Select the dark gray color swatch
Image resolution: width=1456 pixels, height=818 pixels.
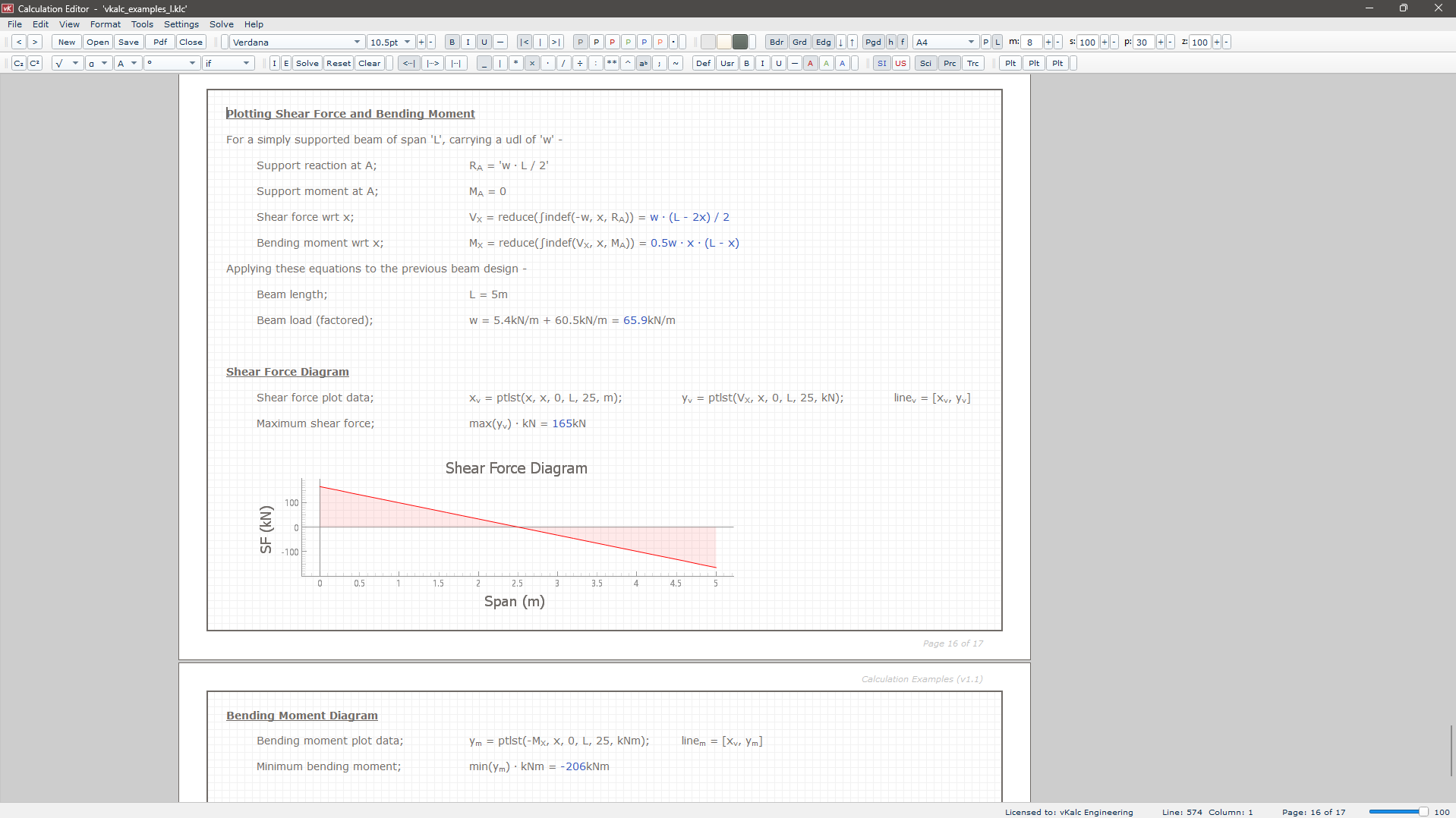click(740, 42)
